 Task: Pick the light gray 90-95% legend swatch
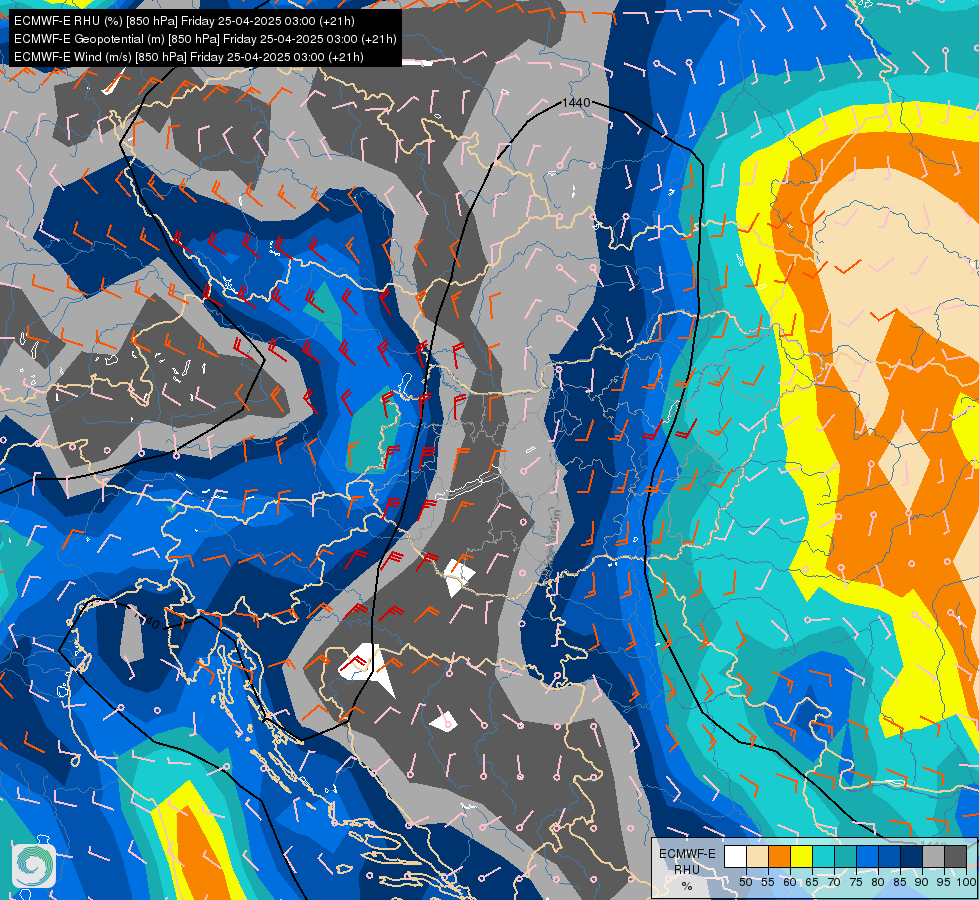[x=933, y=856]
